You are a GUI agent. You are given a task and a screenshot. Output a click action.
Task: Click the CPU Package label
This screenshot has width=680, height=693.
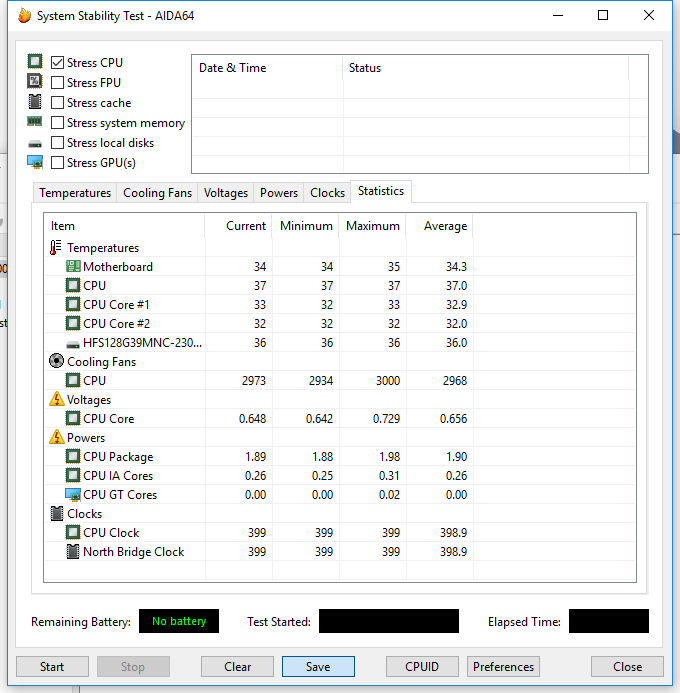118,457
